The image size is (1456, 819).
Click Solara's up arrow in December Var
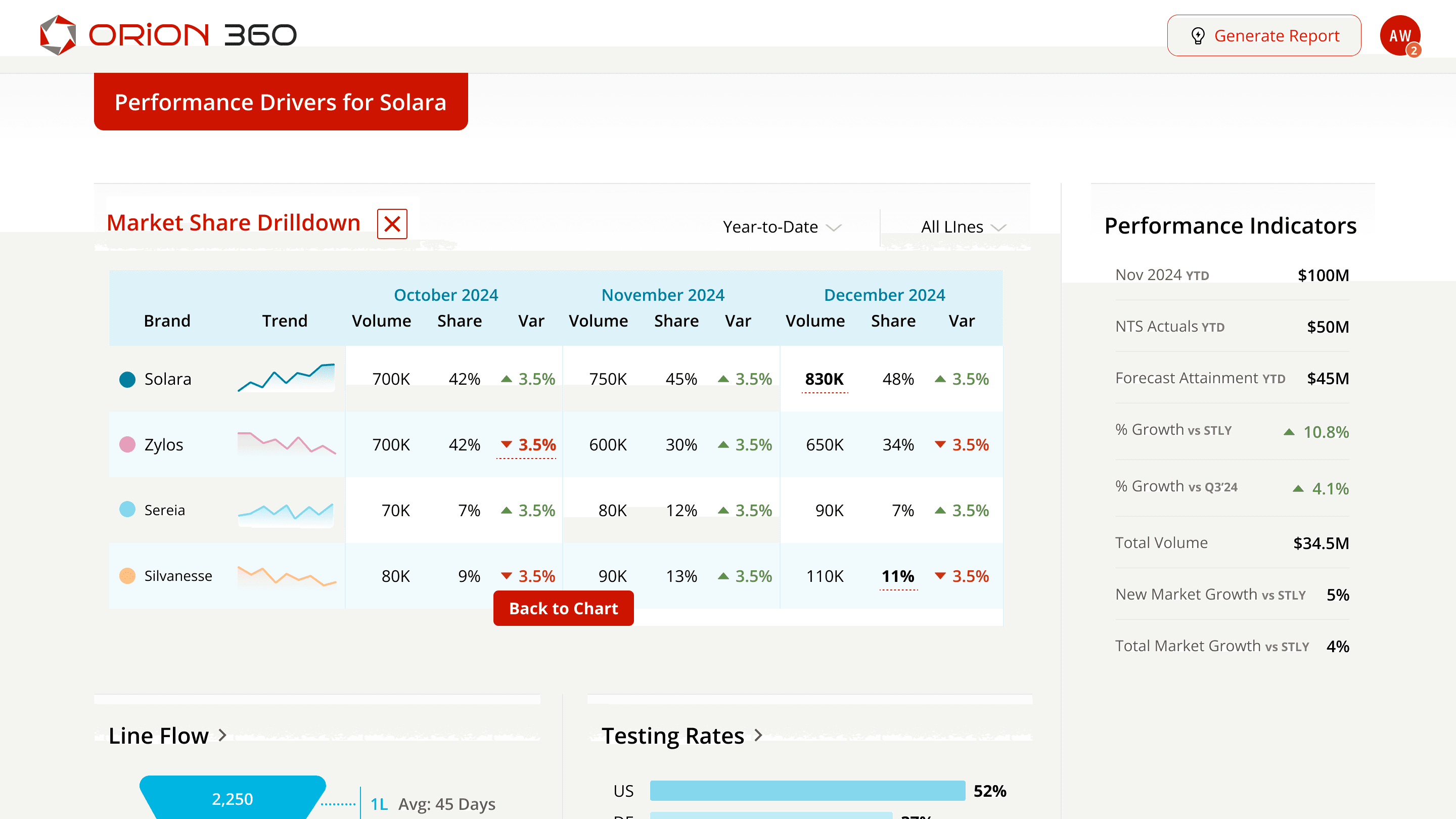(x=940, y=379)
